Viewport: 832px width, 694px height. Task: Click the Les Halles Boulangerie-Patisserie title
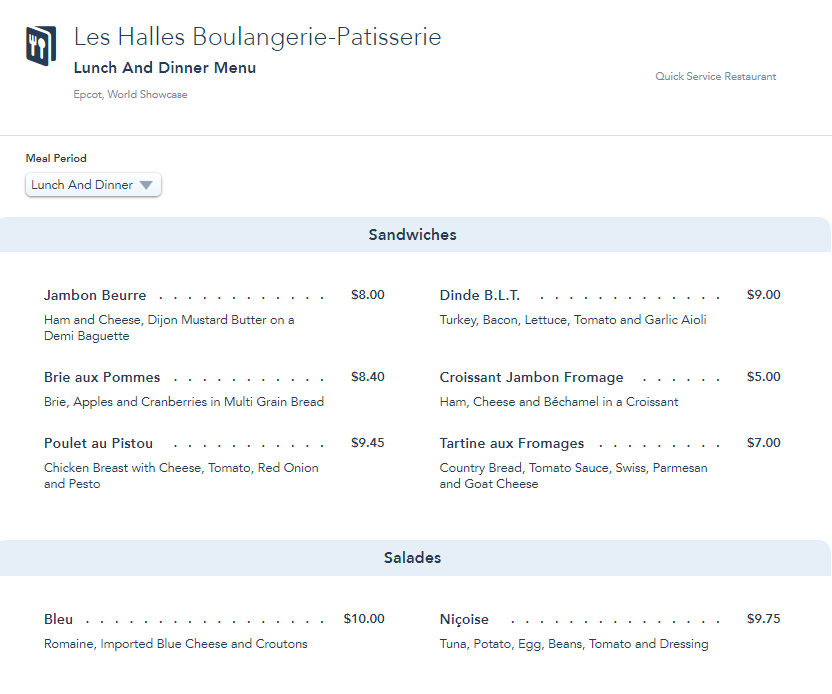click(x=257, y=38)
